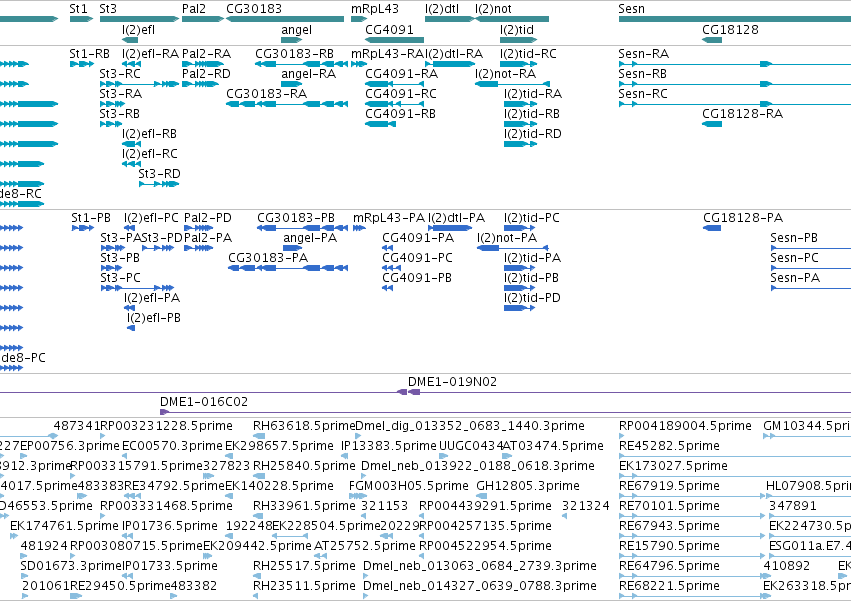This screenshot has height=601, width=851.
Task: Click transcript label "l(2)efl-RA"
Action: pos(150,54)
